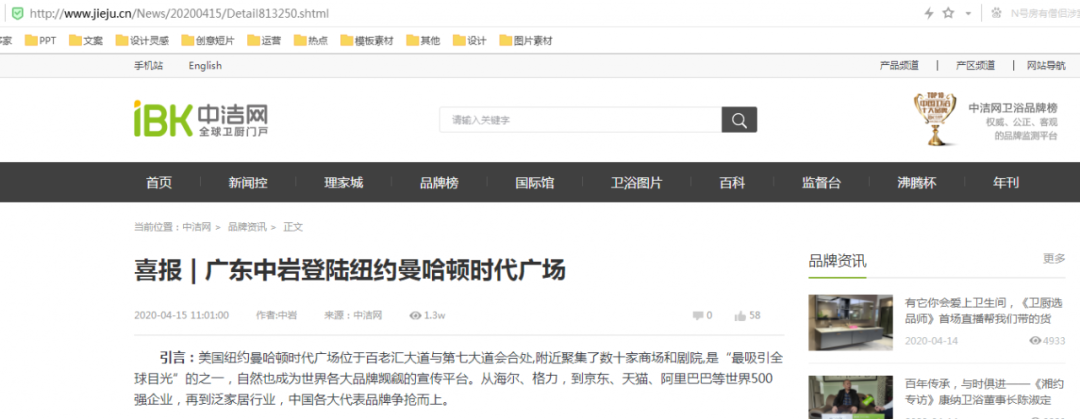Image resolution: width=1080 pixels, height=419 pixels.
Task: Switch to the English site version
Action: [205, 65]
